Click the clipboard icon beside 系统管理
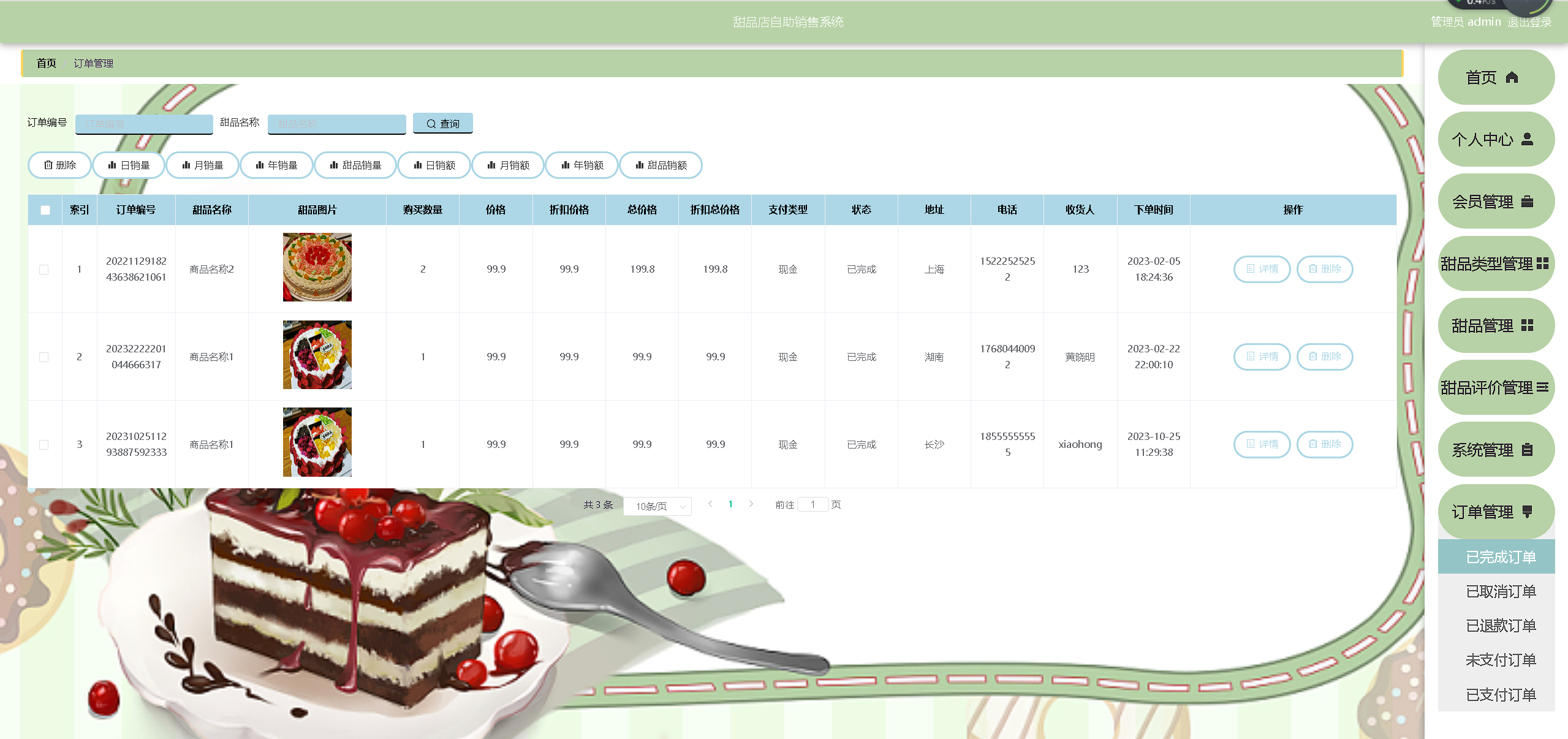Viewport: 1568px width, 739px height. pyautogui.click(x=1527, y=450)
